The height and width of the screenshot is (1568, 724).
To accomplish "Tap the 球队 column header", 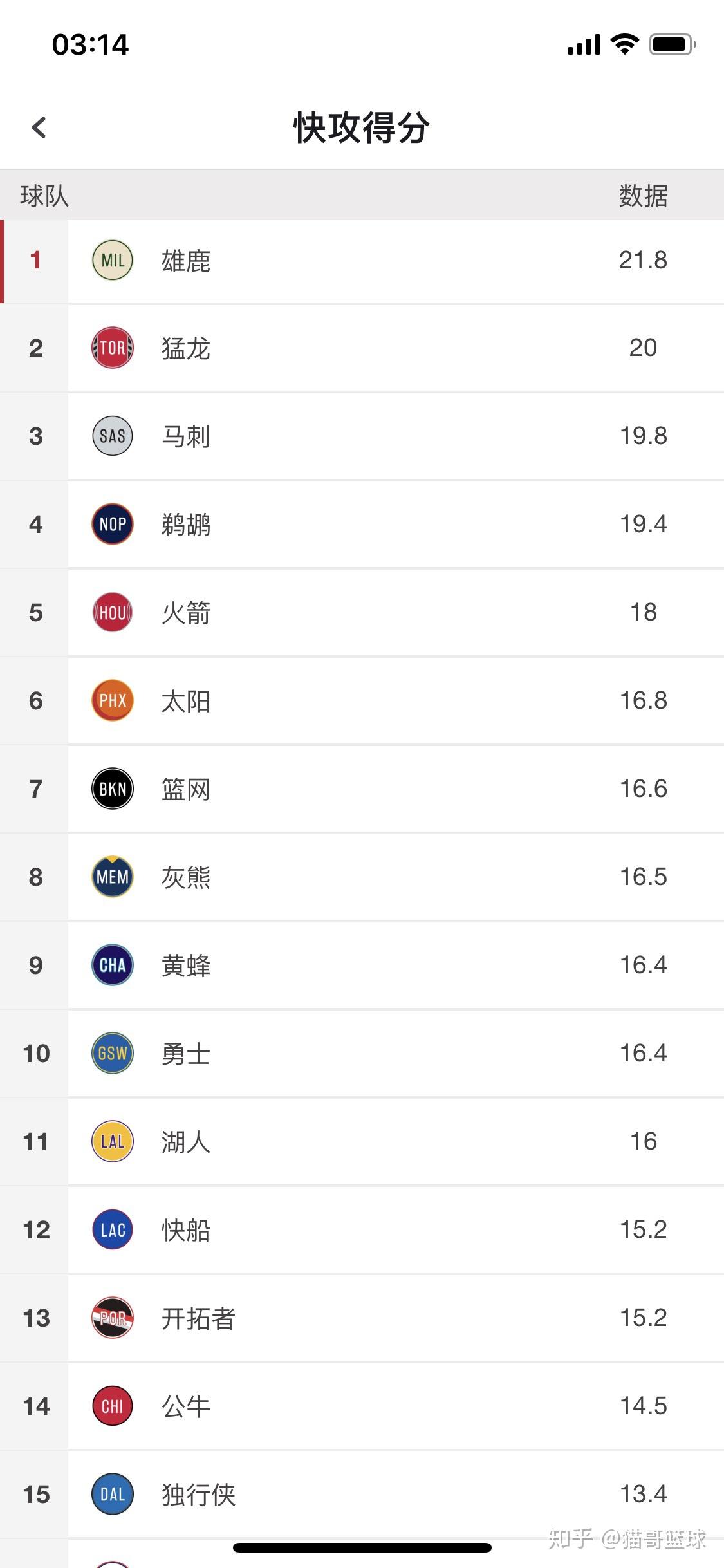I will point(44,196).
